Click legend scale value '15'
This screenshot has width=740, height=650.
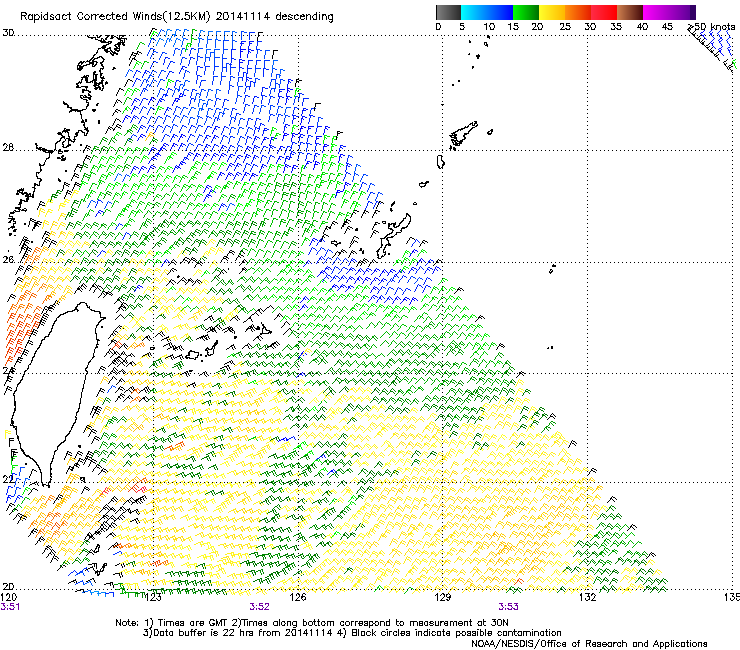tap(513, 27)
